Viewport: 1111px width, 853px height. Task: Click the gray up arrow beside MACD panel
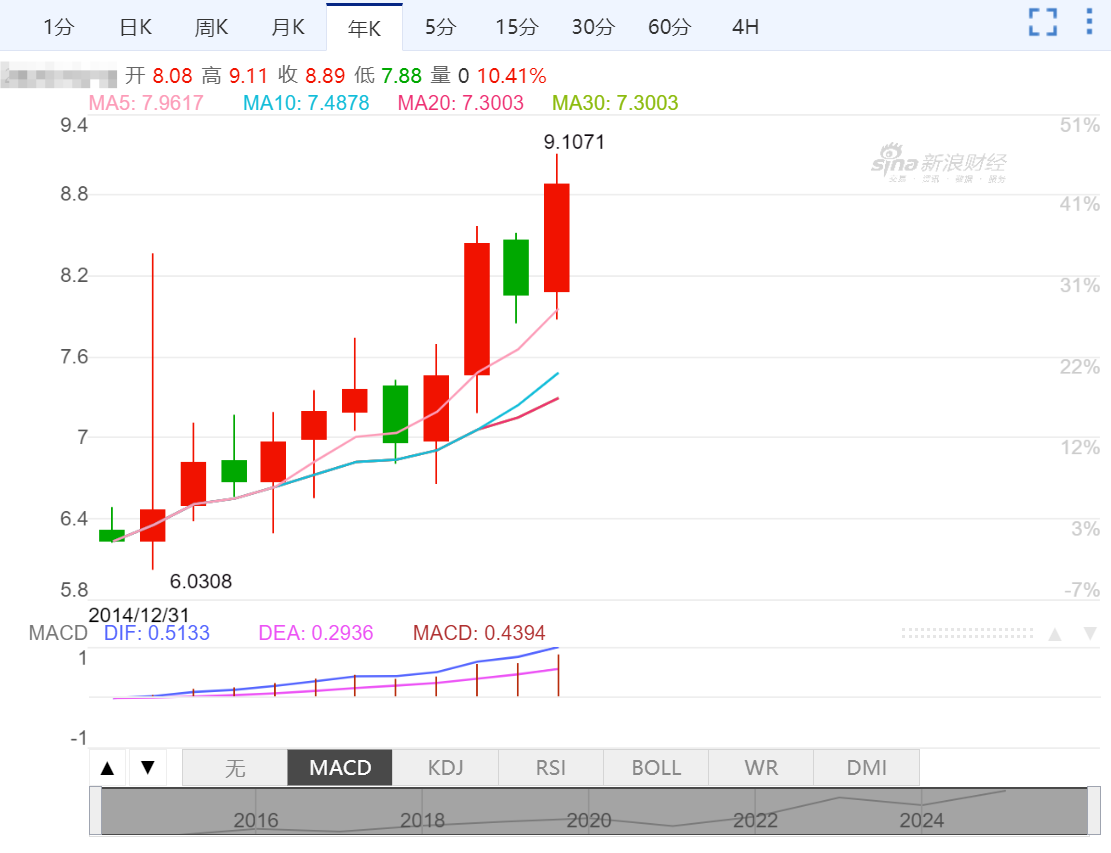(x=1054, y=634)
